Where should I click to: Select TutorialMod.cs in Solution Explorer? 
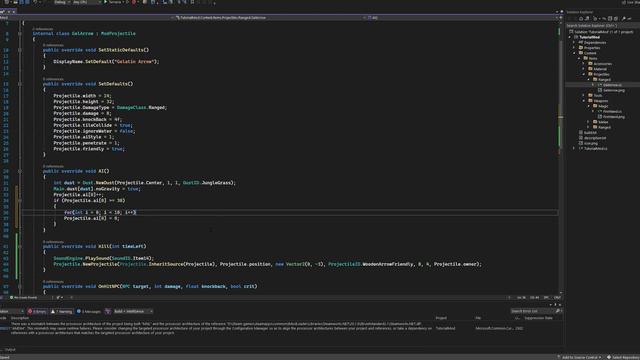[x=596, y=149]
